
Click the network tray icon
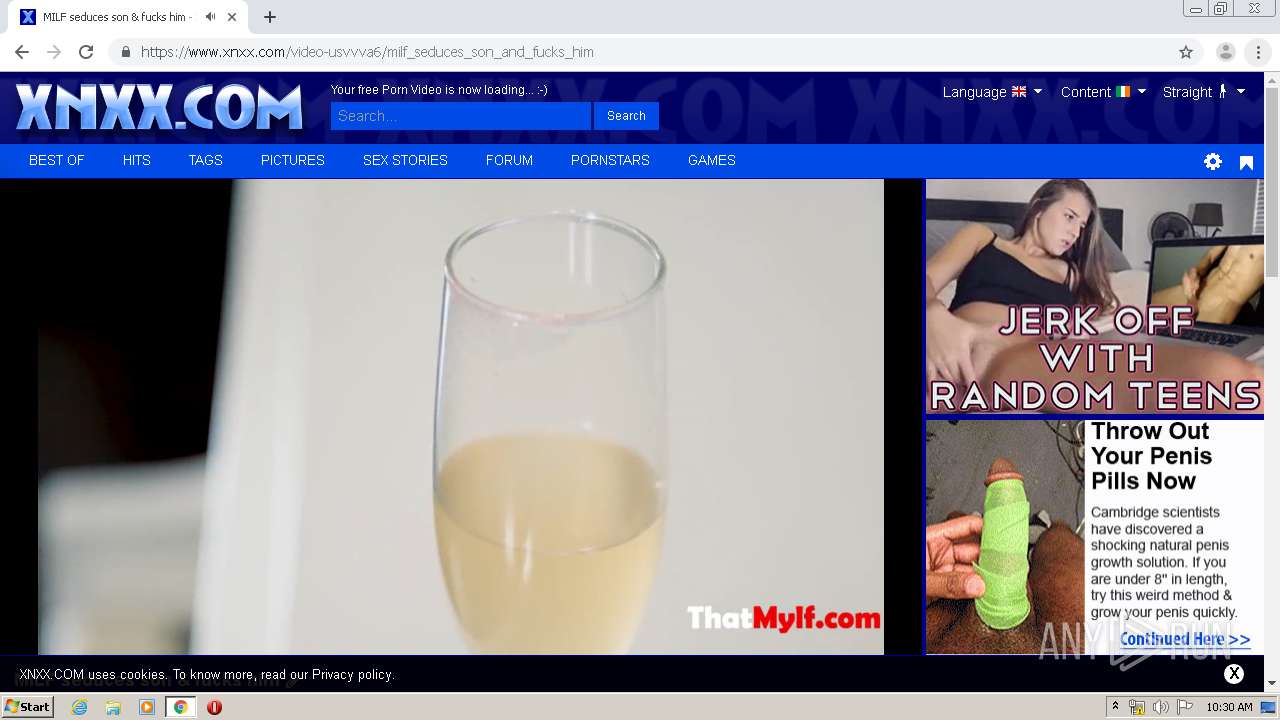[x=1137, y=707]
